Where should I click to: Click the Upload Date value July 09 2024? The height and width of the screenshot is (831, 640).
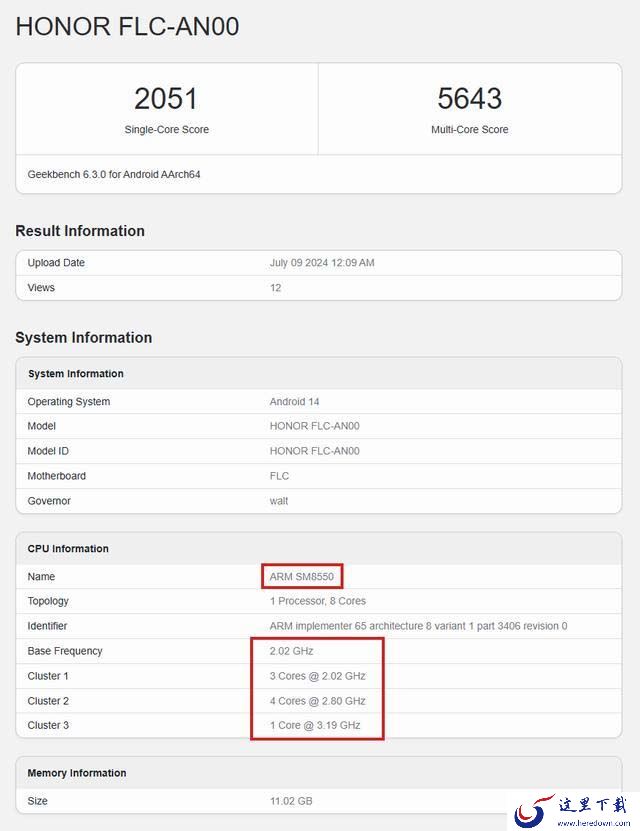(x=322, y=263)
